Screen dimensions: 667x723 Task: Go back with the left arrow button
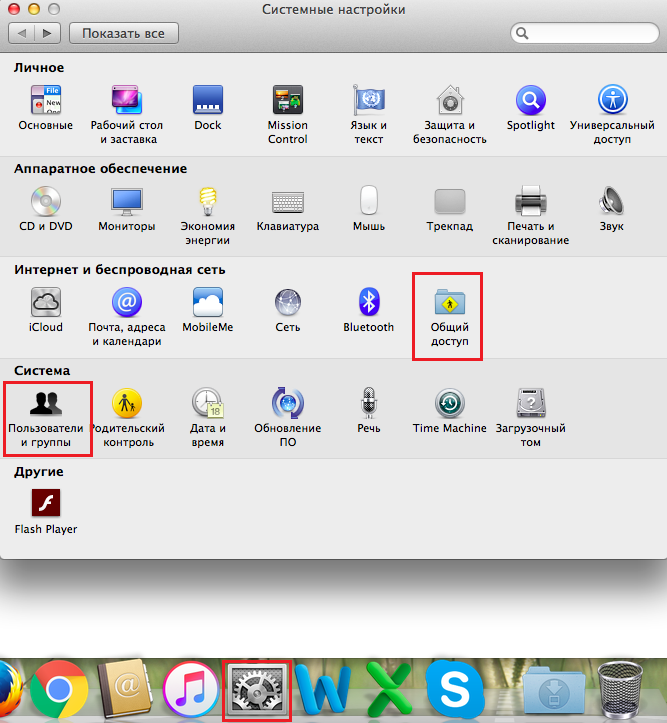pyautogui.click(x=21, y=33)
